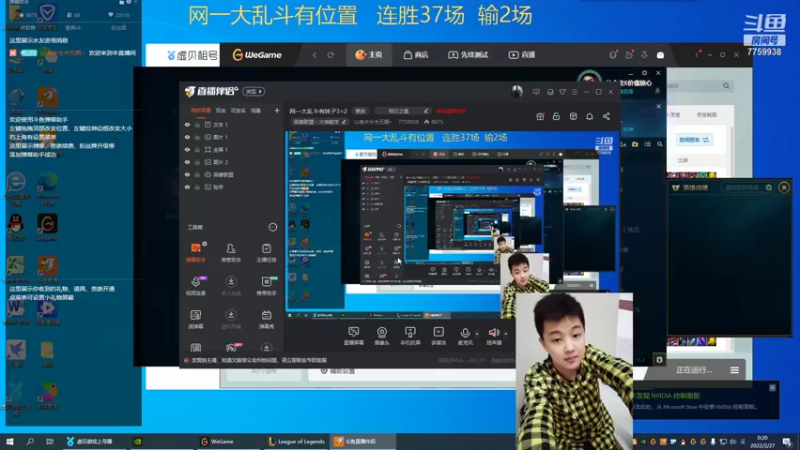The height and width of the screenshot is (450, 800).
Task: Toggle the lock on the 文本 1 layer
Action: 197,124
